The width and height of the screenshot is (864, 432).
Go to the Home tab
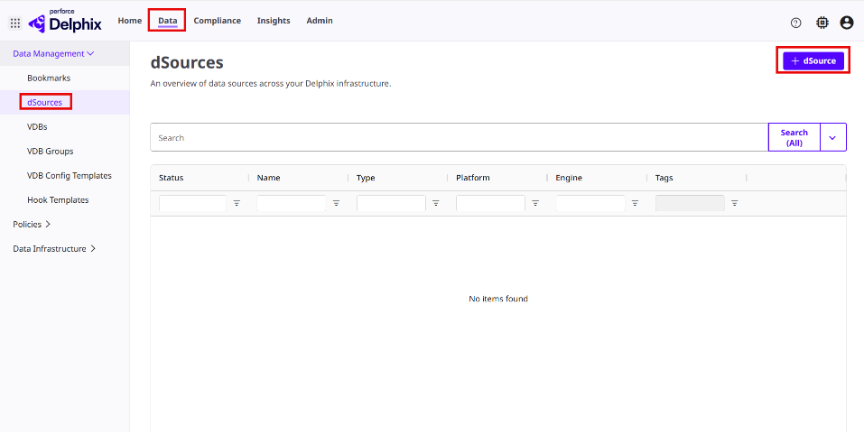tap(129, 21)
